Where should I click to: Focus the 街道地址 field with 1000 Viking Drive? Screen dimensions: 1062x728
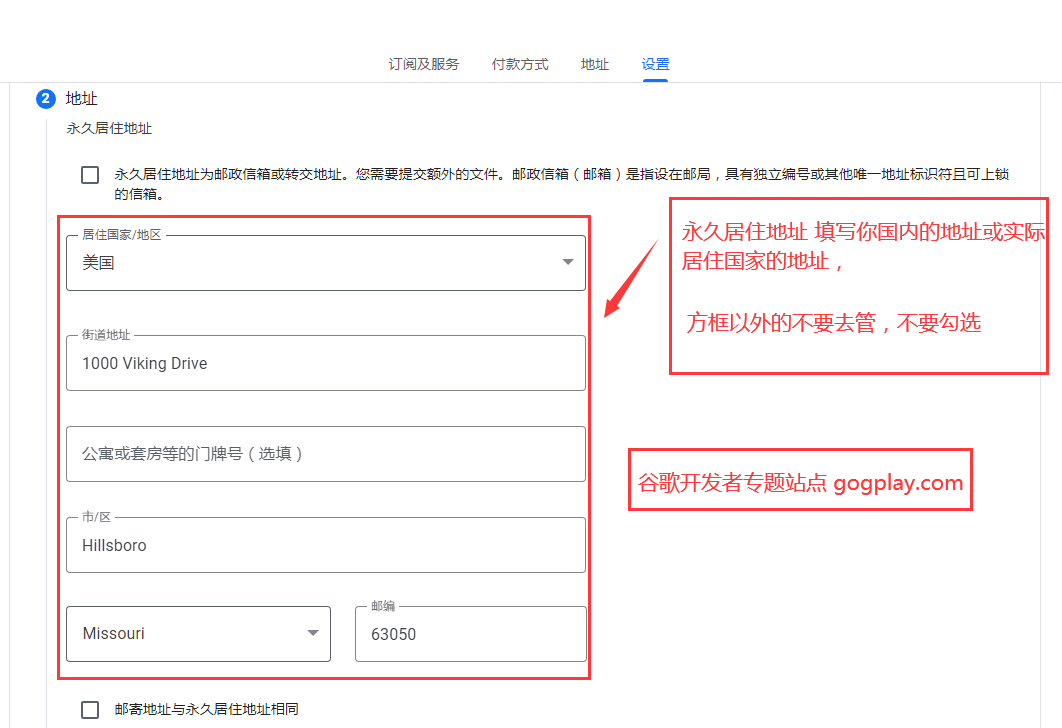tap(326, 363)
